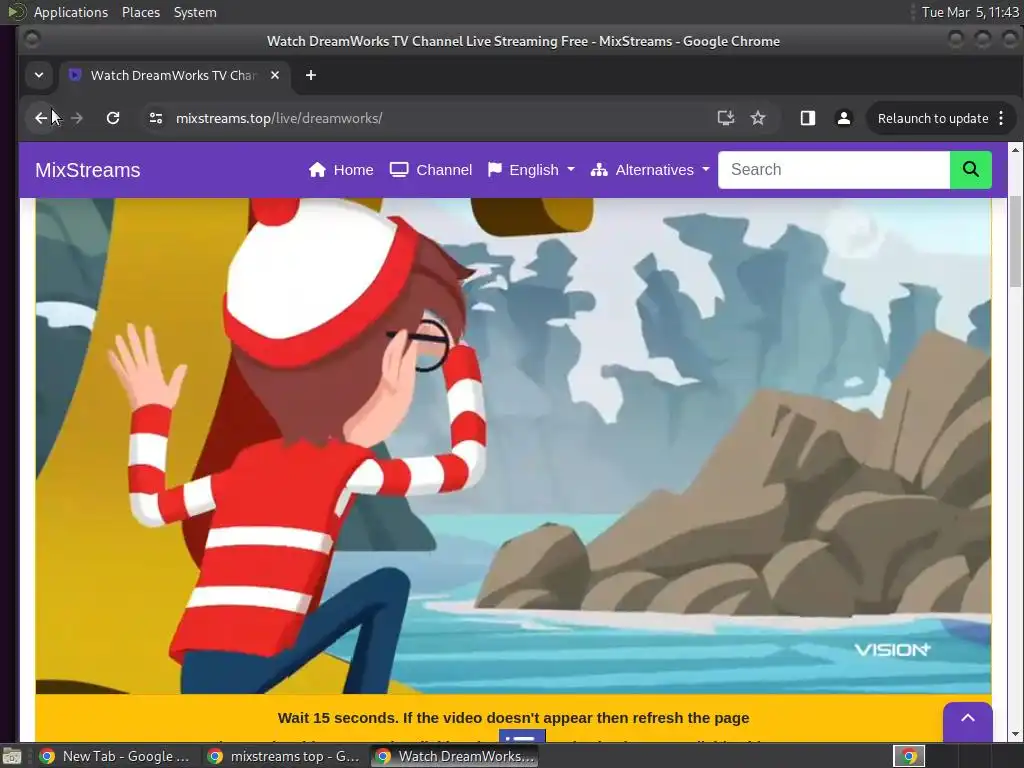Click the address bar URL mixstreams.top/live/dreamworks
1024x768 pixels.
coord(279,118)
